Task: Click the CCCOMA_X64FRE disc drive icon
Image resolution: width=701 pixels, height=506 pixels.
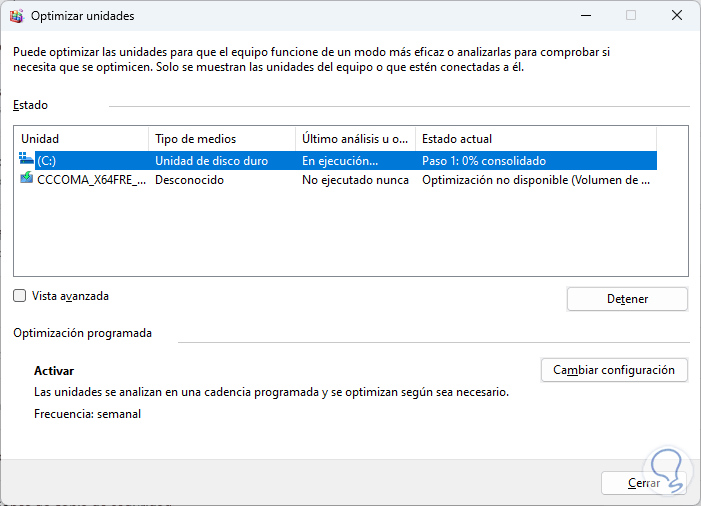Action: click(x=26, y=179)
